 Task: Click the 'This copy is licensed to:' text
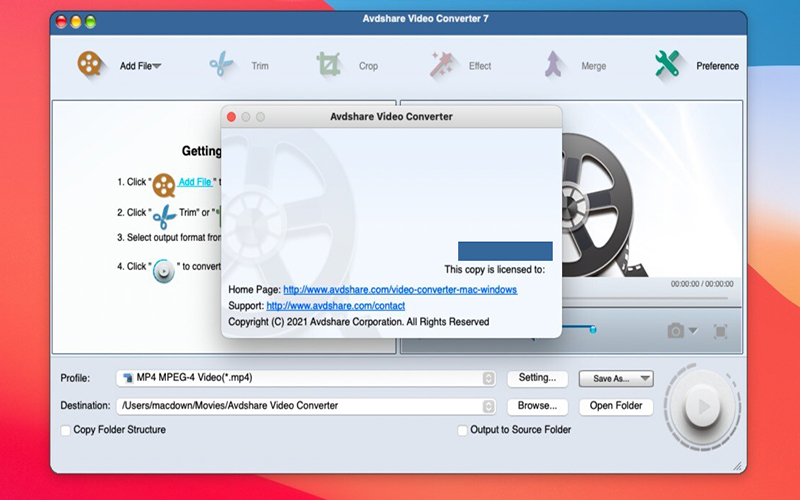(494, 269)
